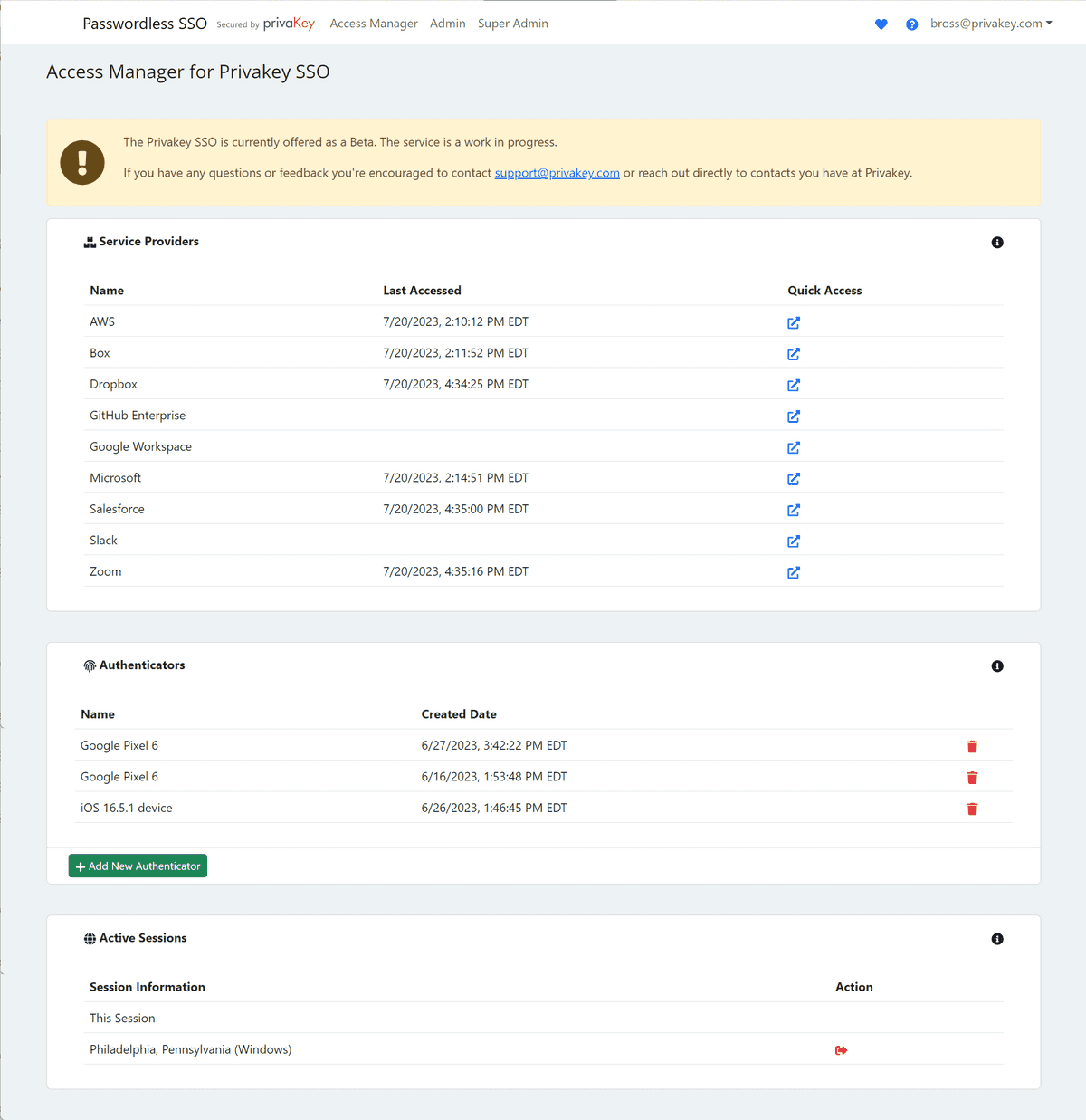This screenshot has width=1086, height=1120.
Task: Click Box last accessed 2:11:52 PM timestamp
Action: [455, 353]
